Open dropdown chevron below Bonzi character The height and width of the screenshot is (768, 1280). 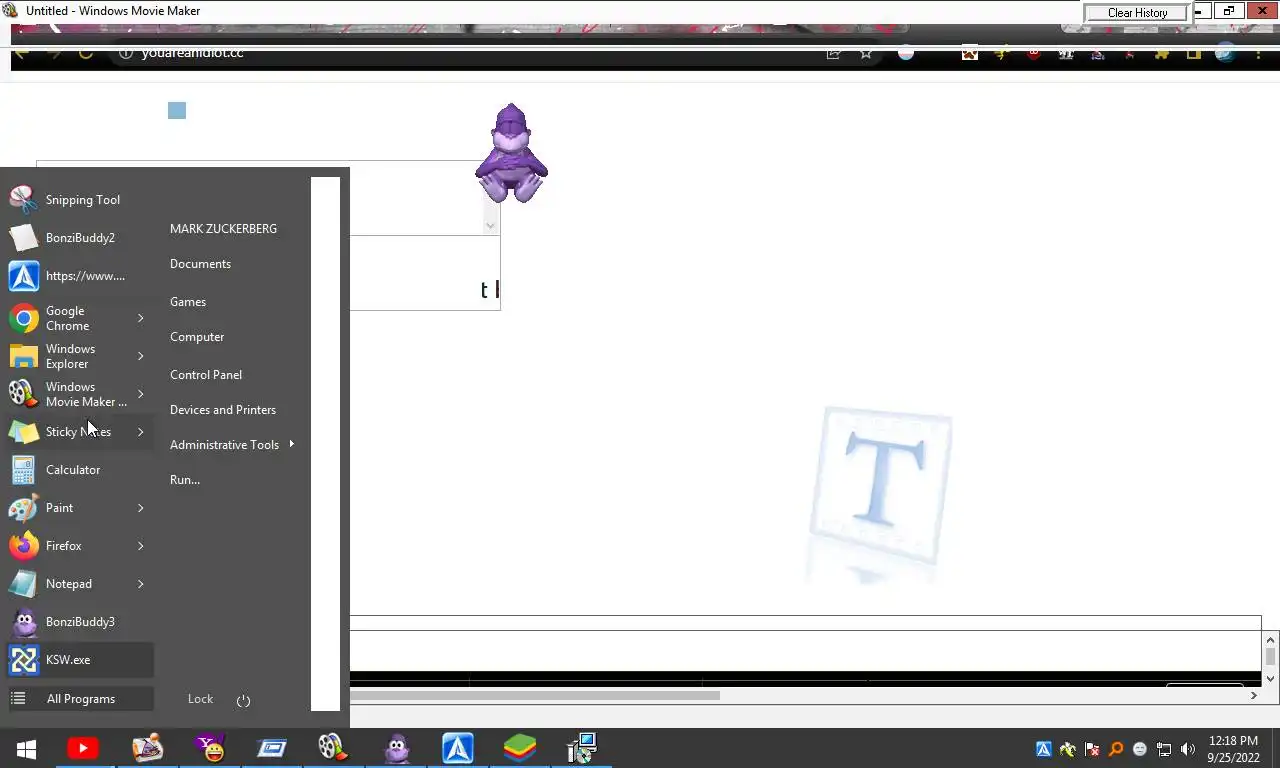490,225
